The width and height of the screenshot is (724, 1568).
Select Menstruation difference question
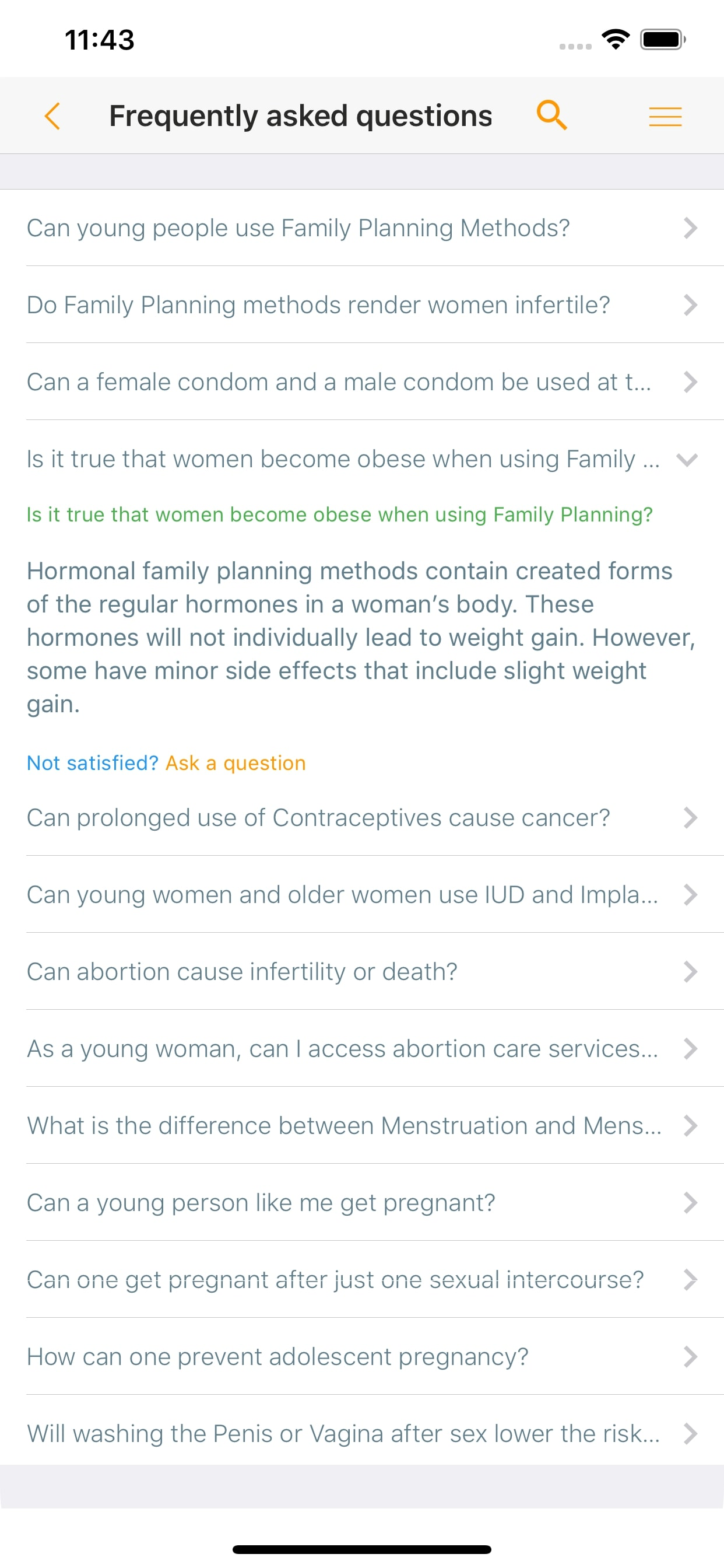pos(362,1125)
